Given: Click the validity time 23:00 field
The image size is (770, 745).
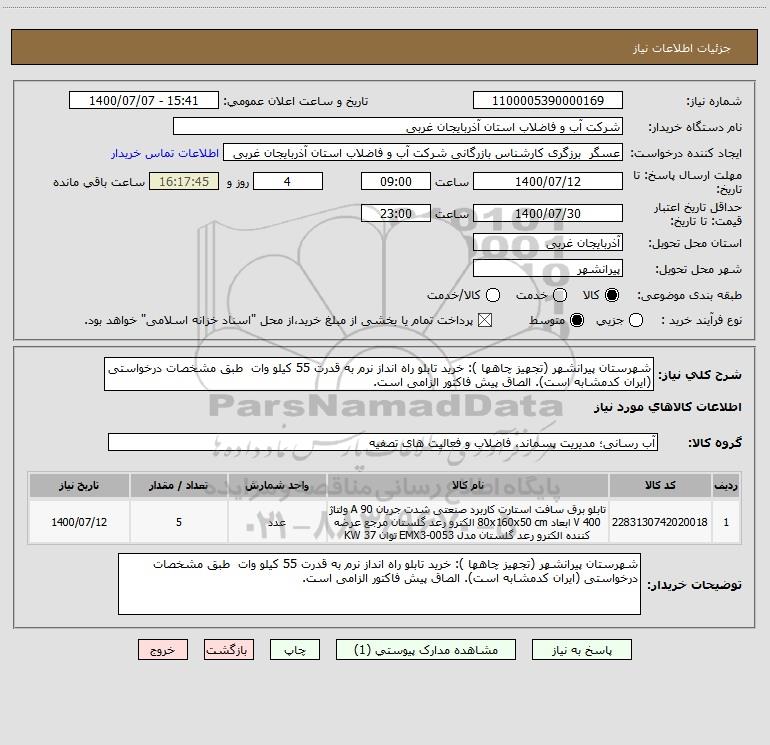Looking at the screenshot, I should point(396,213).
